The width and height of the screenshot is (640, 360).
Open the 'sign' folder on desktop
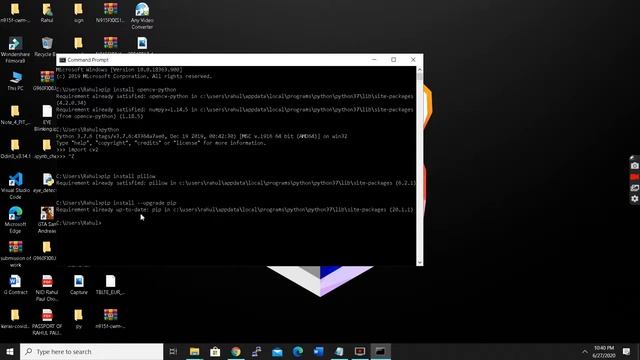coord(78,13)
